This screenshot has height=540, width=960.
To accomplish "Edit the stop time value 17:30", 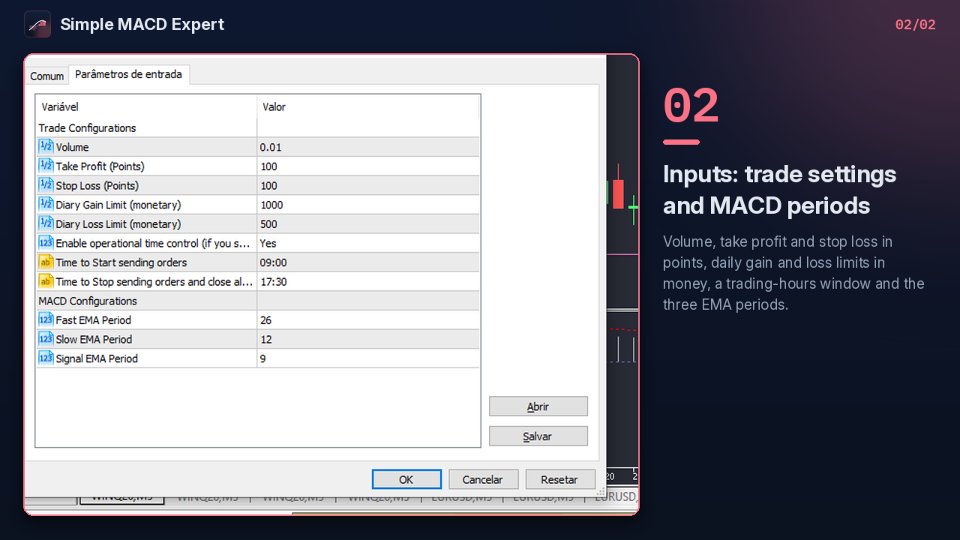I will [x=368, y=282].
